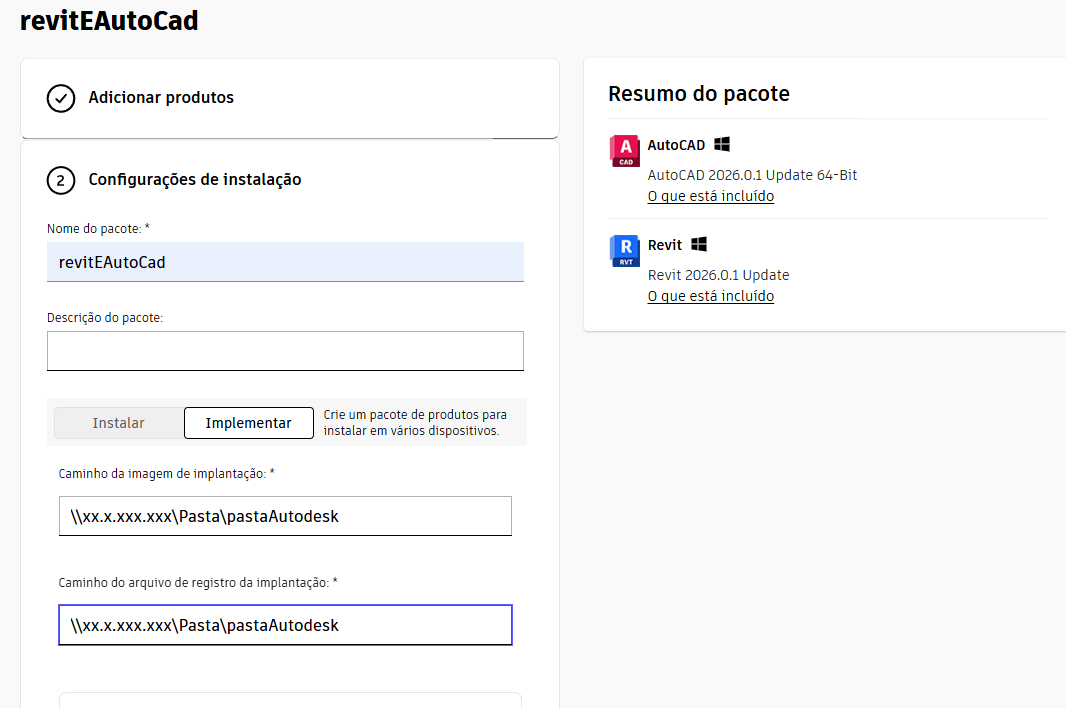
Task: Expand the Adicionar produtos step
Action: 290,98
